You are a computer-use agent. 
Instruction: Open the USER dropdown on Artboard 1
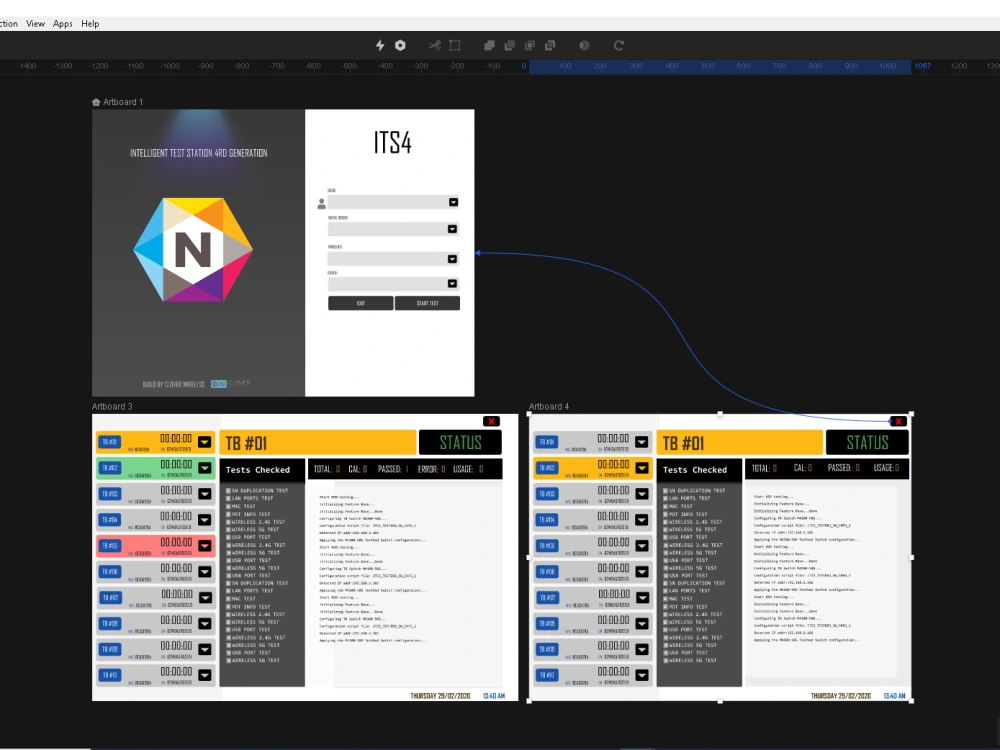click(x=453, y=202)
